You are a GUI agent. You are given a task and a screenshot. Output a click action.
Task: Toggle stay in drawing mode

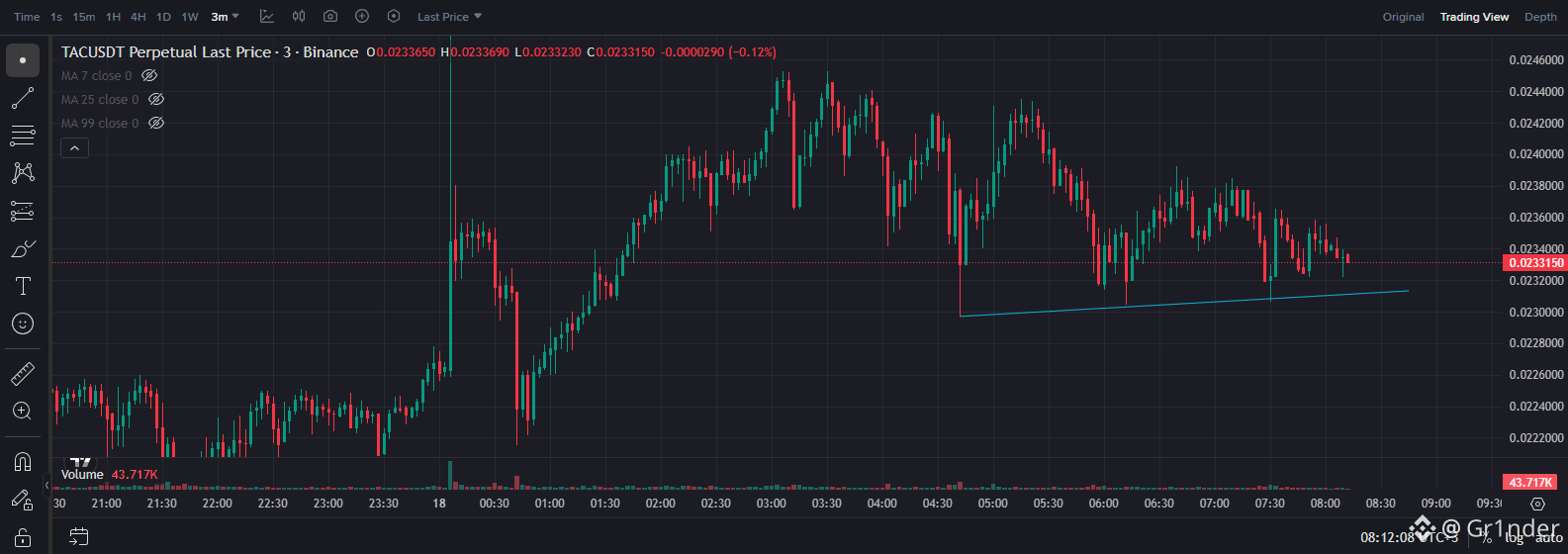point(23,500)
